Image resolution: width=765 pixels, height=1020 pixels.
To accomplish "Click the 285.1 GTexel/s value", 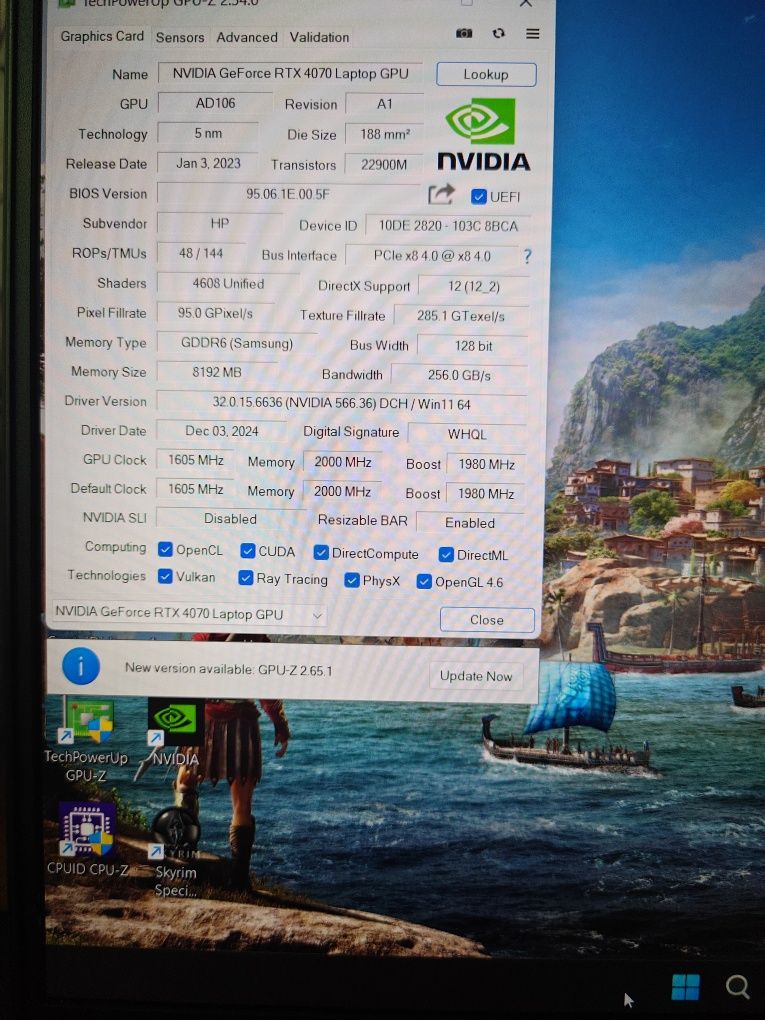I will click(x=461, y=316).
